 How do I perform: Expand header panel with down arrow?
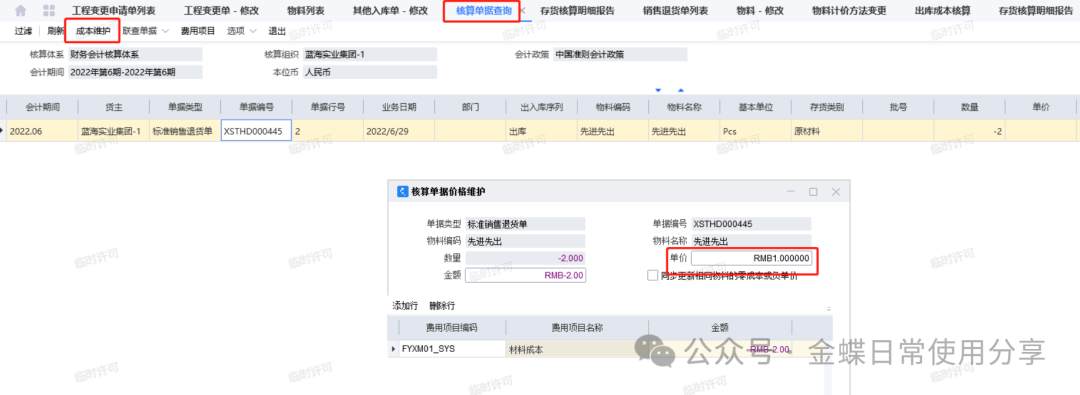click(x=658, y=90)
